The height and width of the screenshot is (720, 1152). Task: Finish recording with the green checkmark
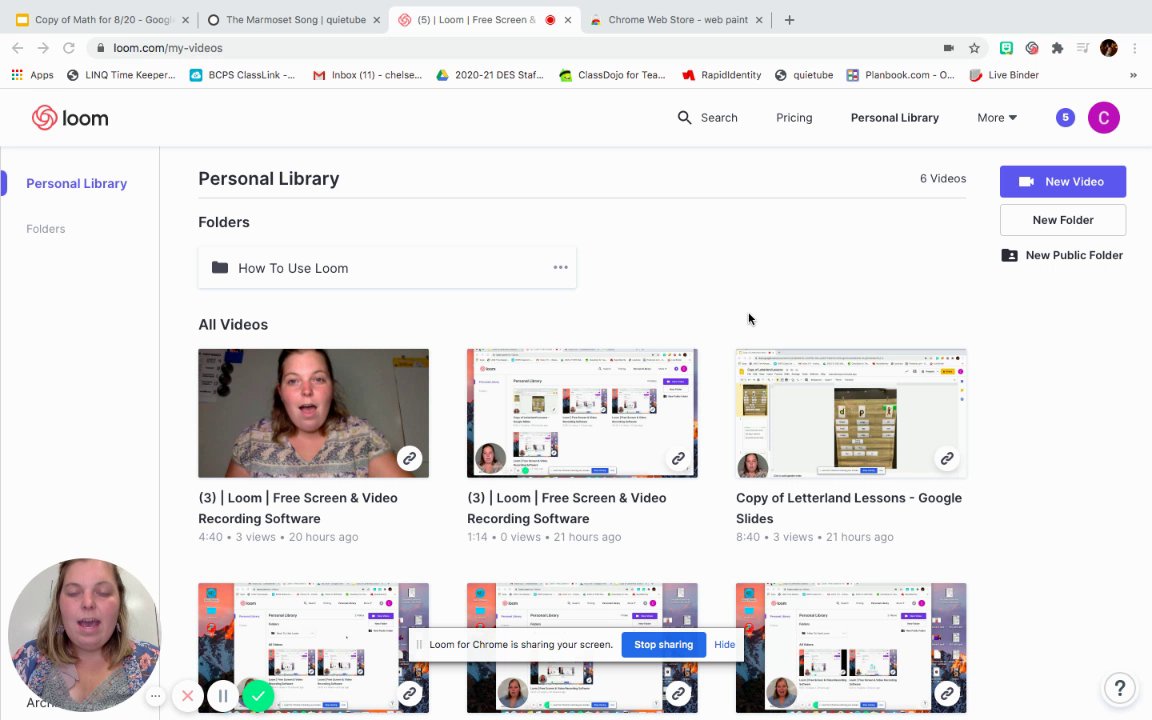(258, 695)
